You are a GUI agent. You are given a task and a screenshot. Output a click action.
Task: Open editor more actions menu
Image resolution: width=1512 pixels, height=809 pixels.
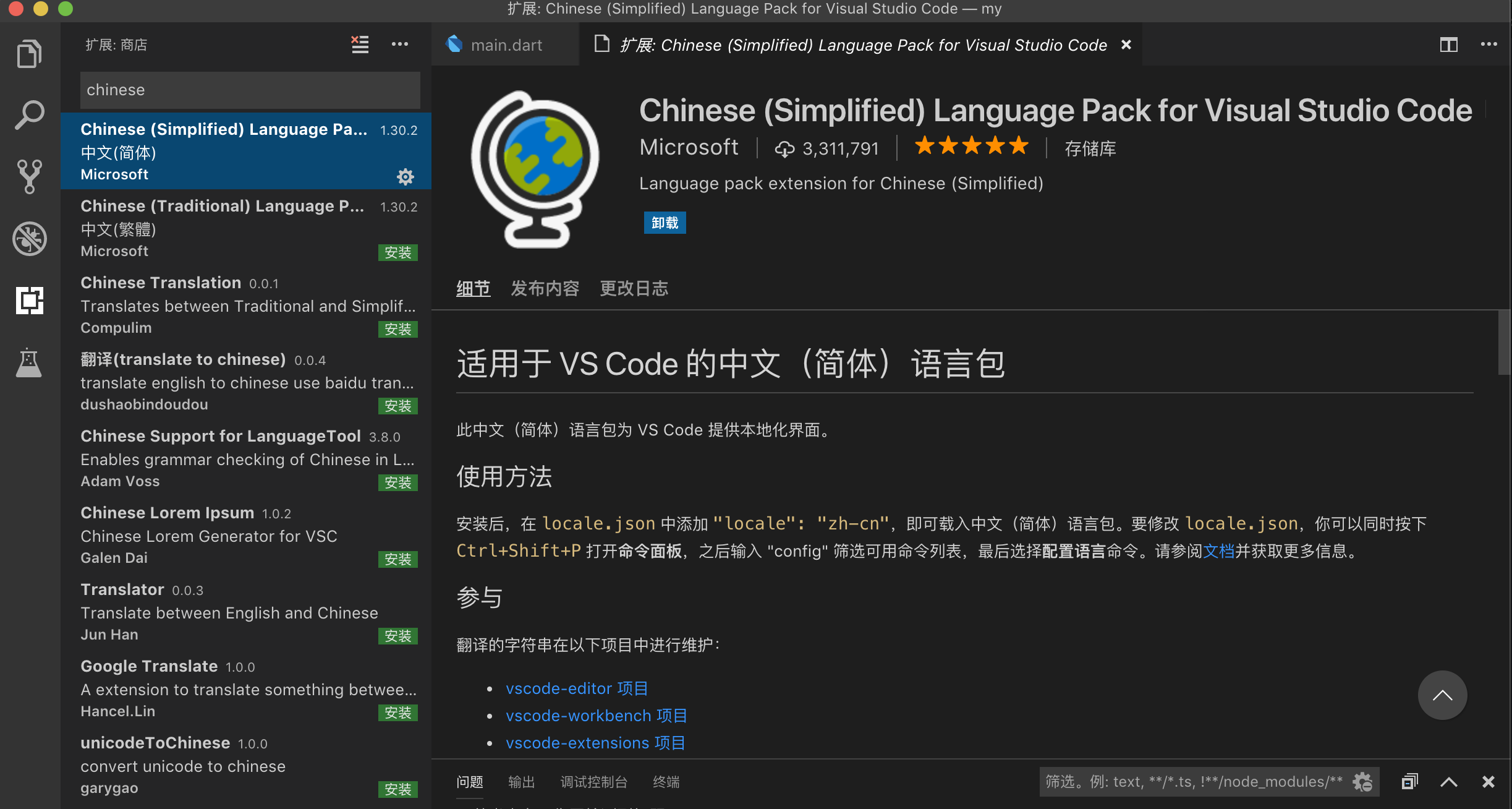[x=1489, y=45]
